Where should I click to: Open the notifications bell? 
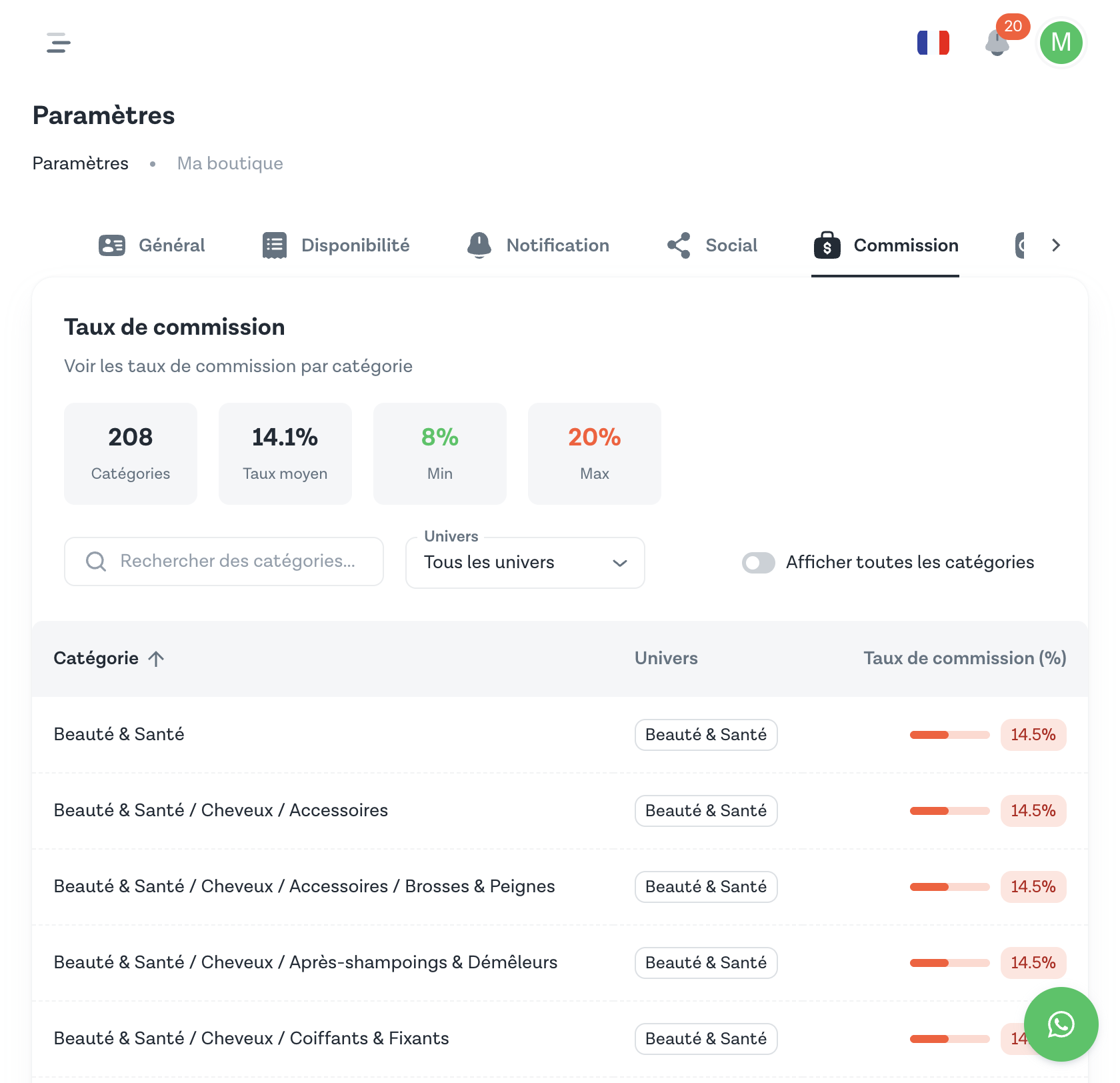coord(997,44)
